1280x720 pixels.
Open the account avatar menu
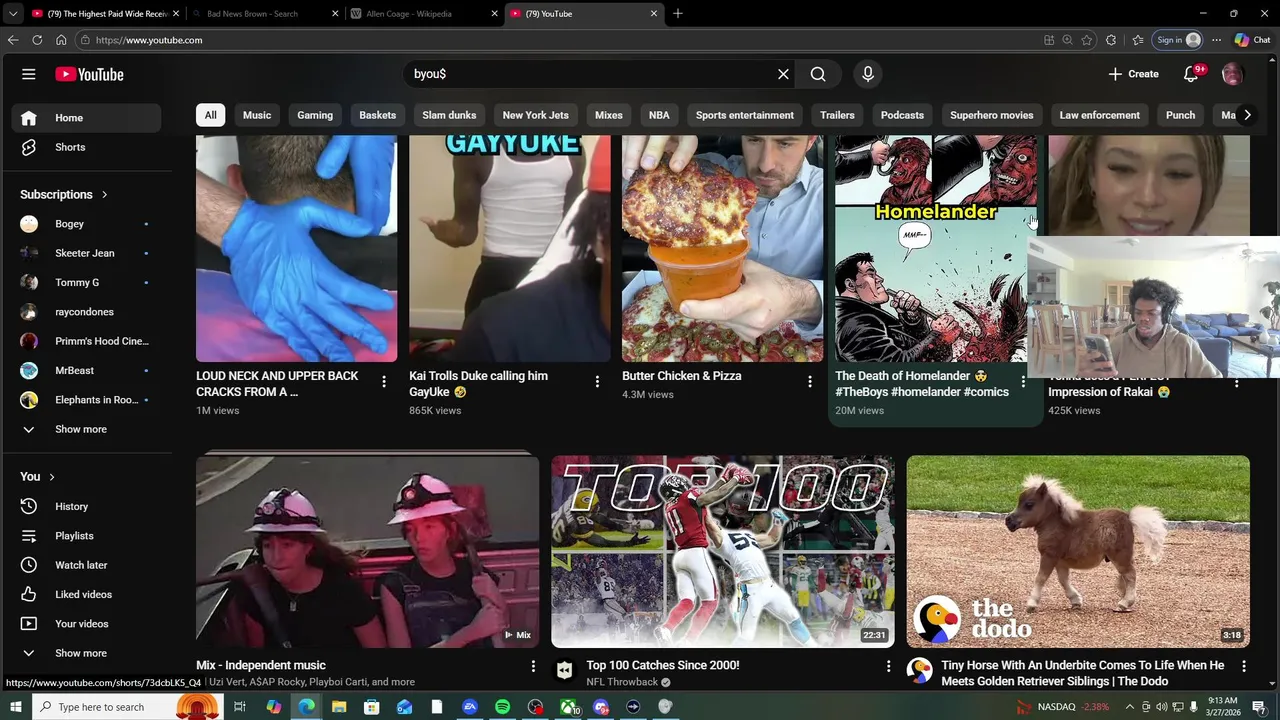1233,74
